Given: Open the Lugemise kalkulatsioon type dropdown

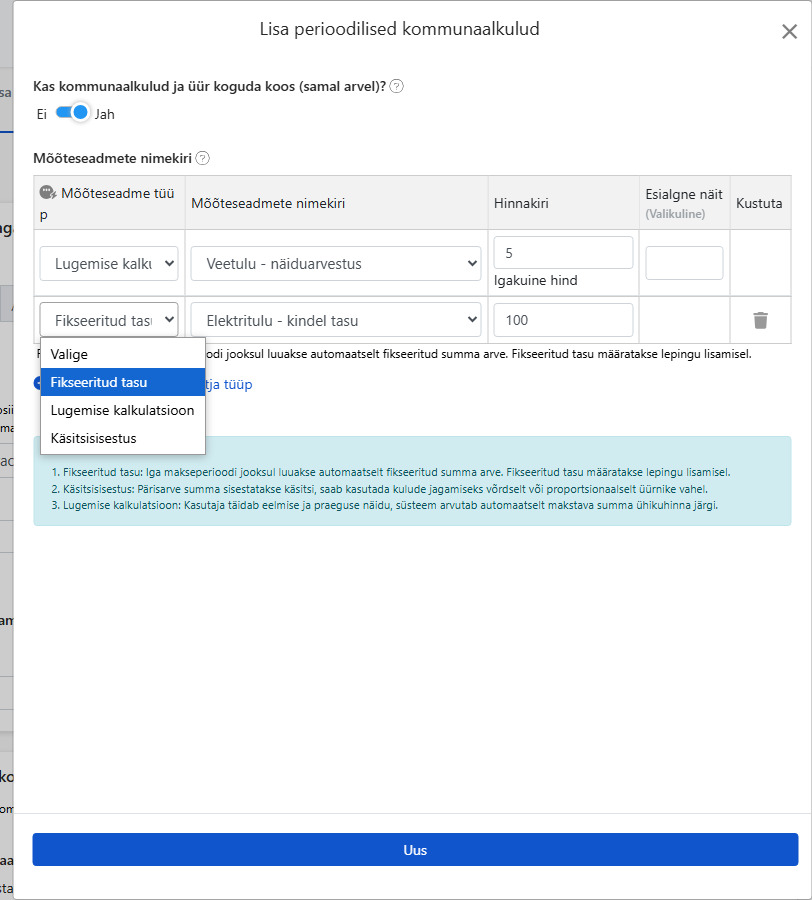Looking at the screenshot, I should click(x=109, y=263).
